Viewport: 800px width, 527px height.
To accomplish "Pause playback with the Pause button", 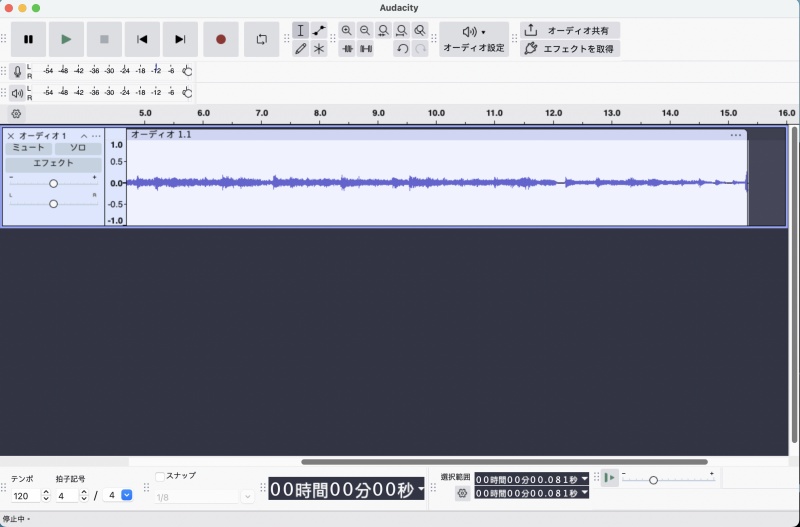I will pyautogui.click(x=29, y=39).
